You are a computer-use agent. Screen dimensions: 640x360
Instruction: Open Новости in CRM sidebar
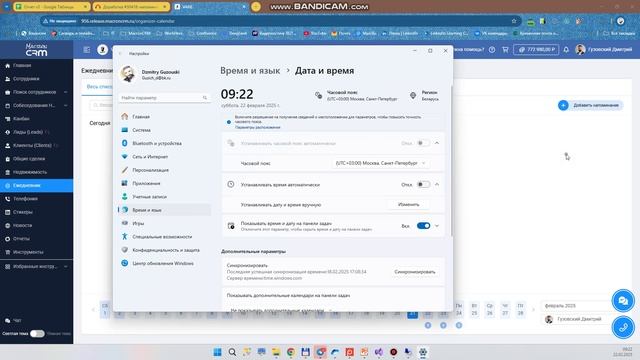click(x=22, y=225)
